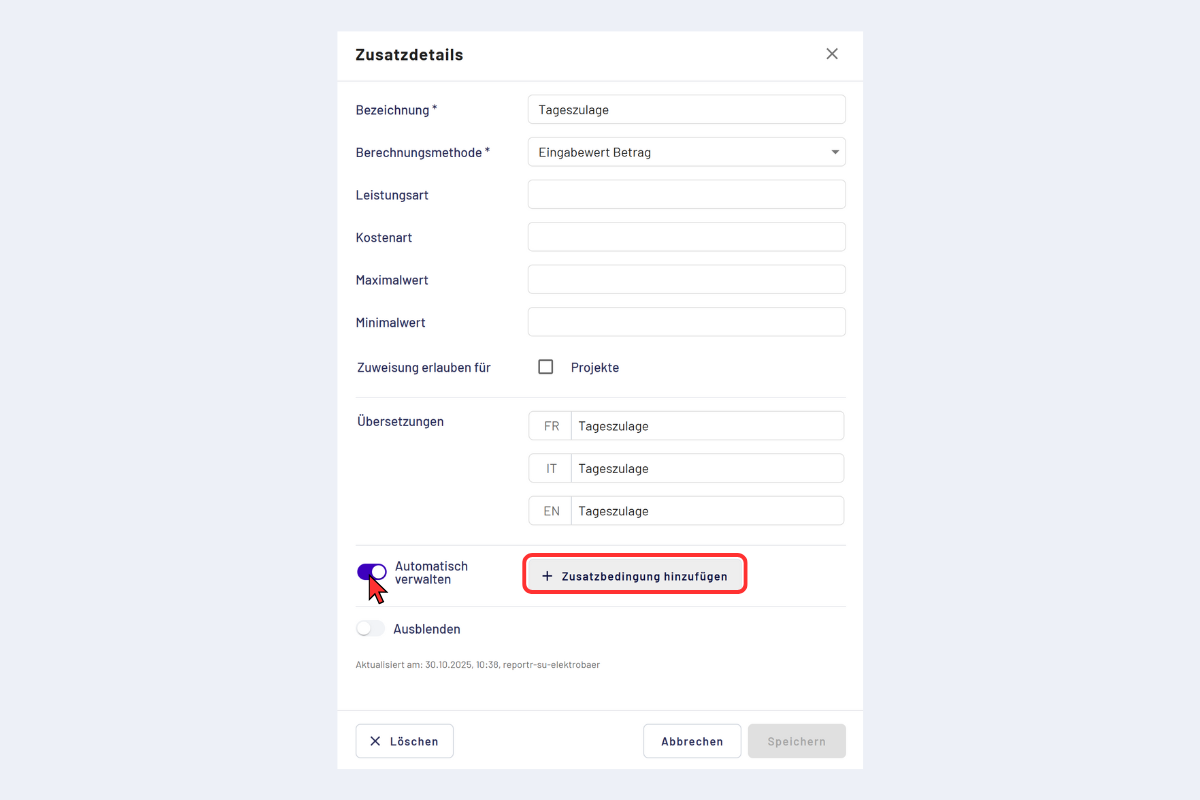Click the plus icon for Zusatzbedingung
Image resolution: width=1200 pixels, height=800 pixels.
[x=547, y=576]
